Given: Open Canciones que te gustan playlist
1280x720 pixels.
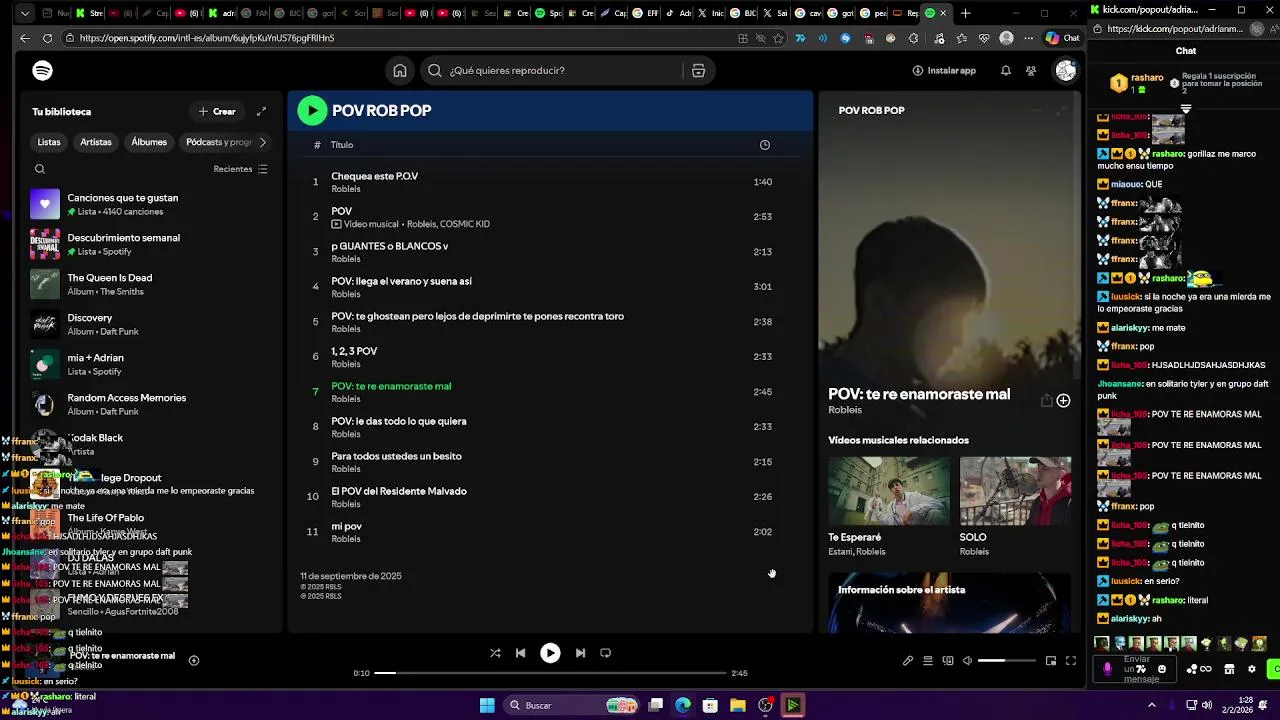Looking at the screenshot, I should [150, 205].
